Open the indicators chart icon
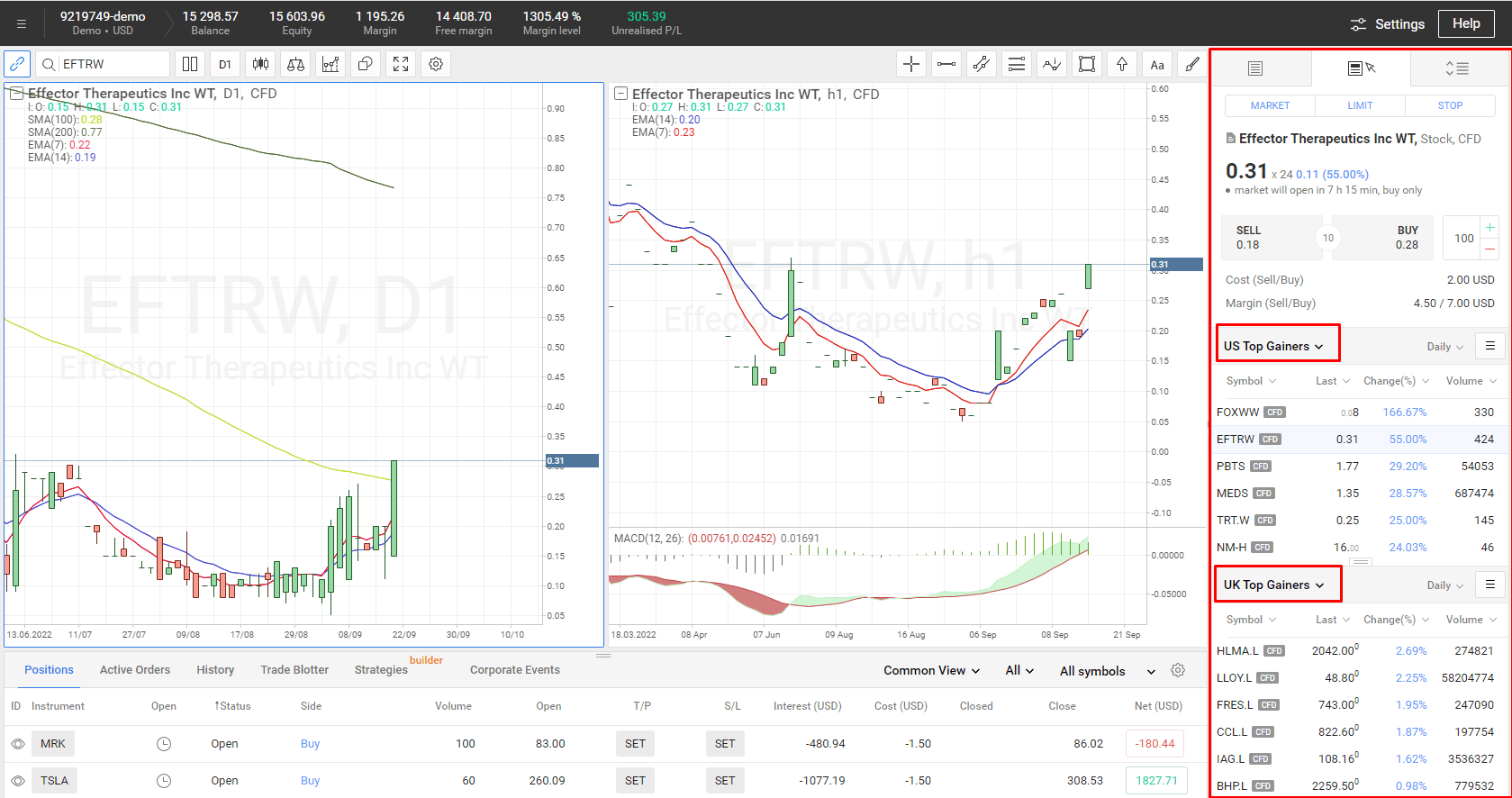 click(x=330, y=64)
